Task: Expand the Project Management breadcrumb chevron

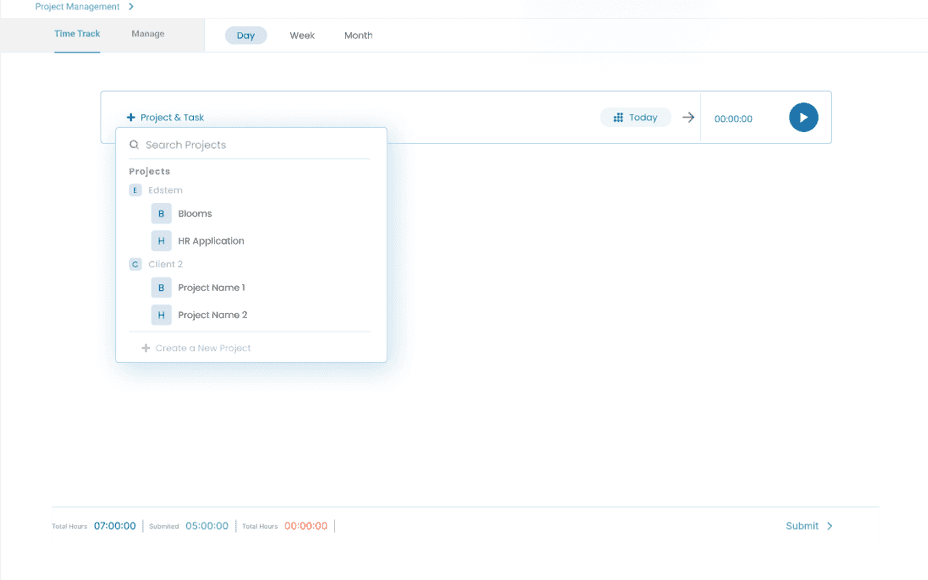Action: [131, 7]
